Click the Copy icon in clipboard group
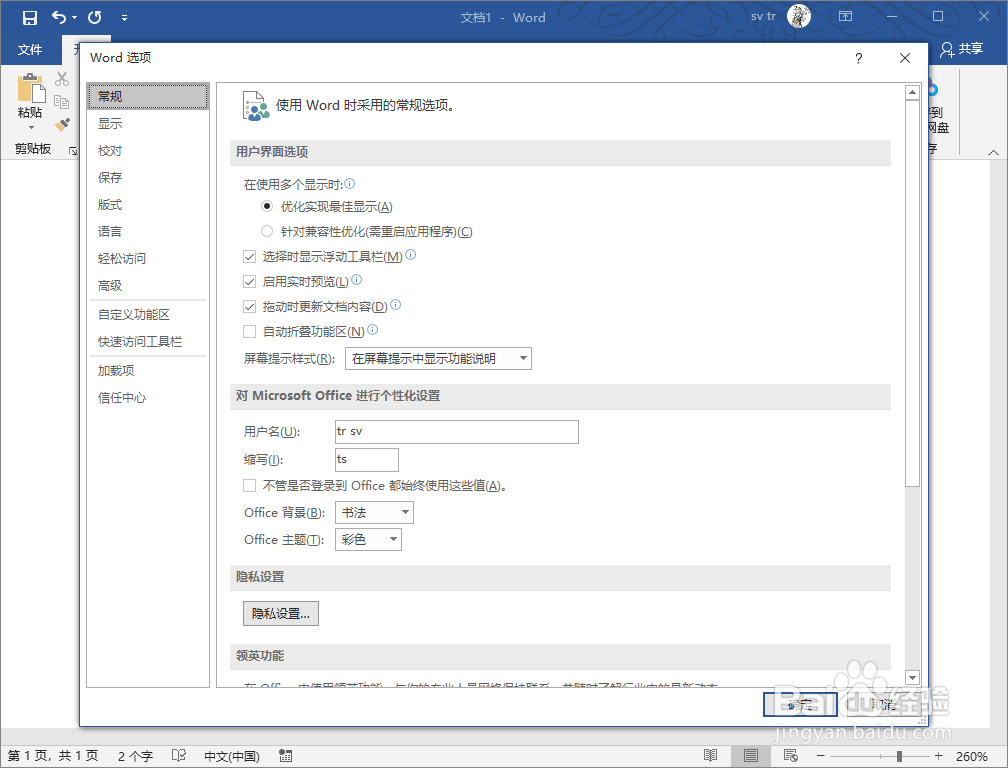Screen dimensions: 1008x768 coord(62,102)
